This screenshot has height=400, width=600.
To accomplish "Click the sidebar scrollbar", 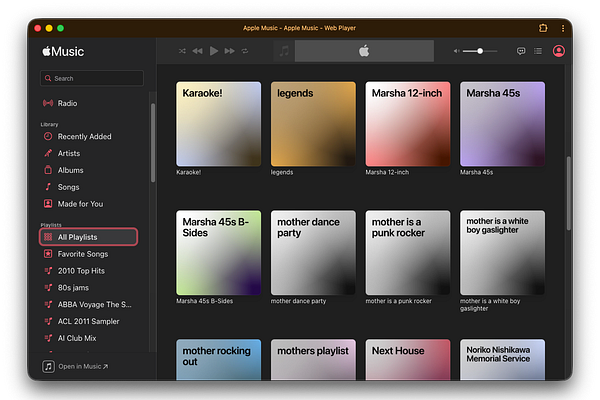I will (153, 142).
